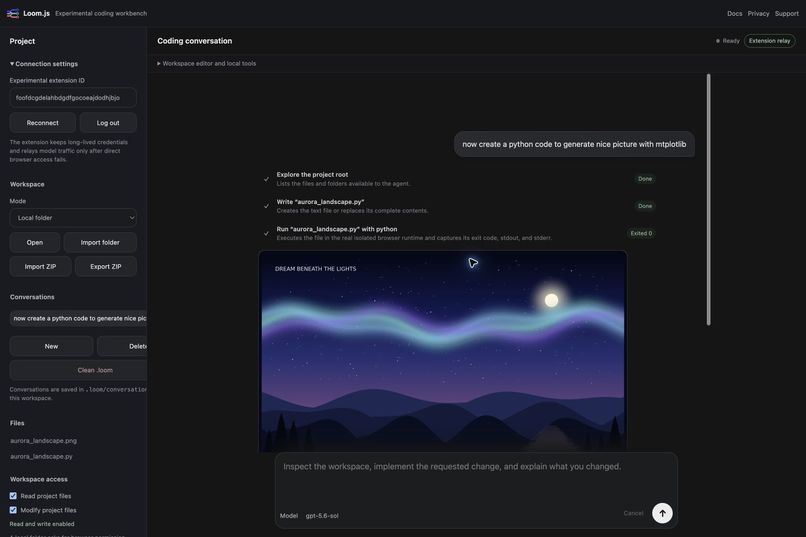Image resolution: width=806 pixels, height=537 pixels.
Task: Click the conversation vertical scrollbar
Action: pyautogui.click(x=708, y=199)
